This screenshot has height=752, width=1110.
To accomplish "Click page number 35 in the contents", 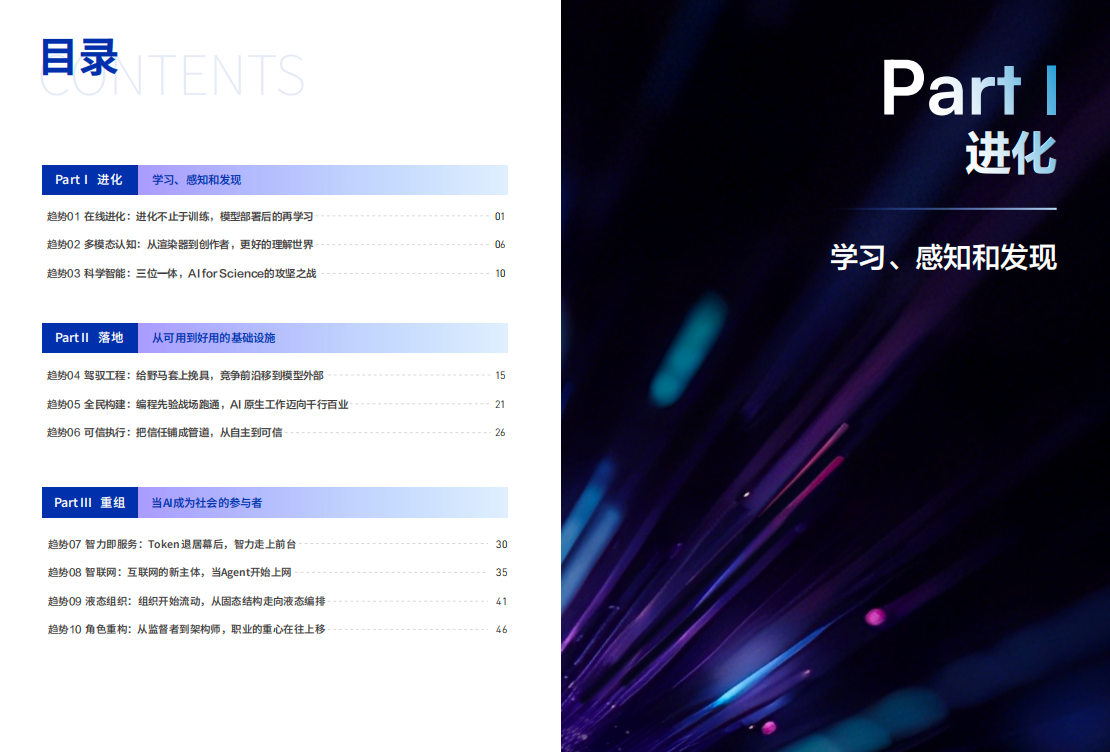I will point(501,572).
